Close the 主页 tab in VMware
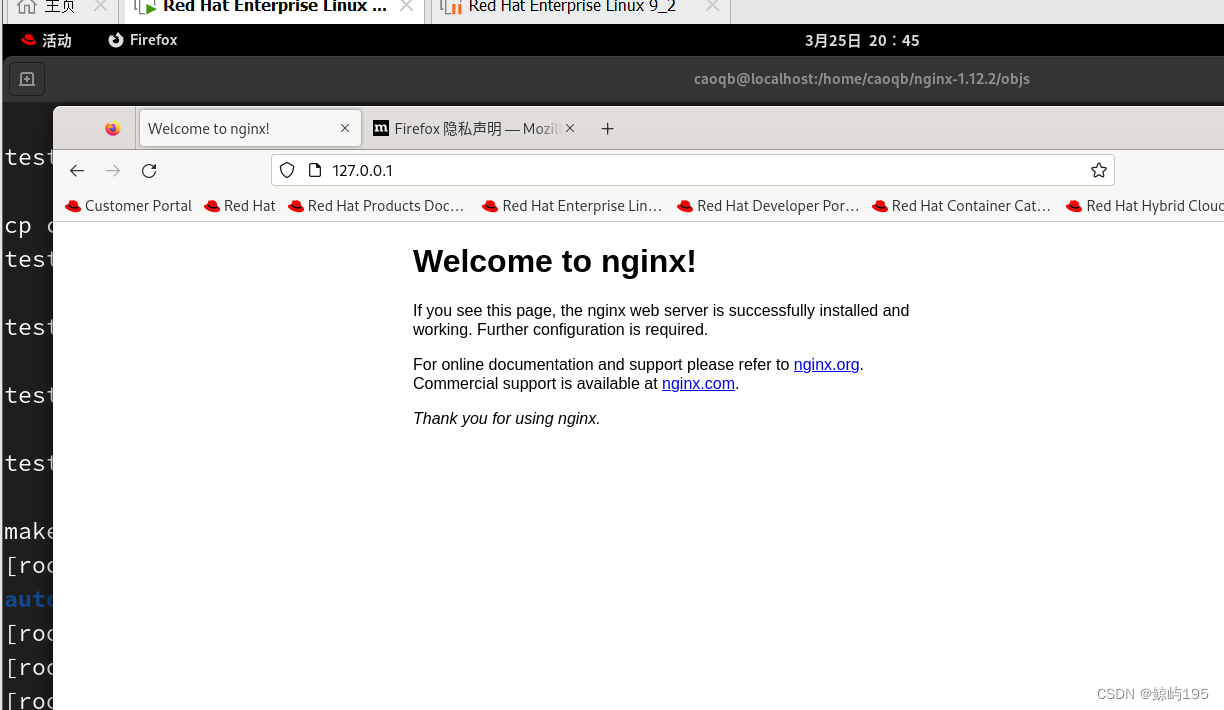 pos(100,6)
